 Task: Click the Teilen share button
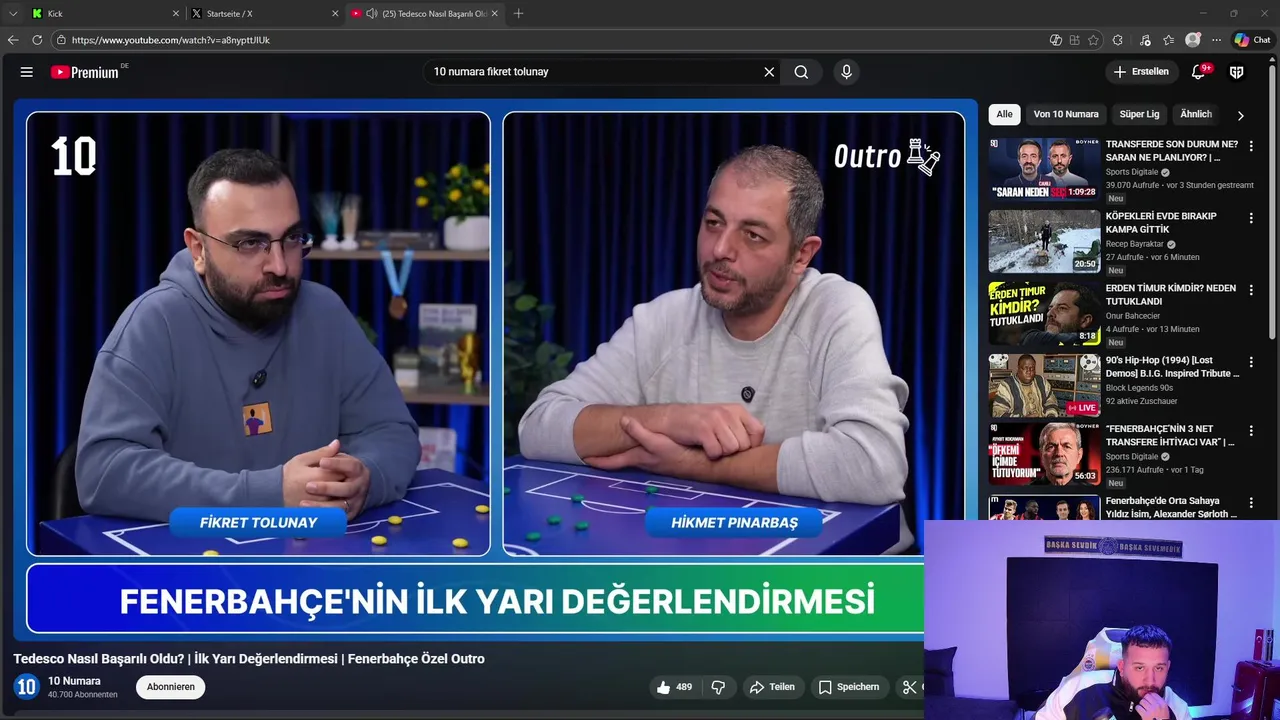772,687
